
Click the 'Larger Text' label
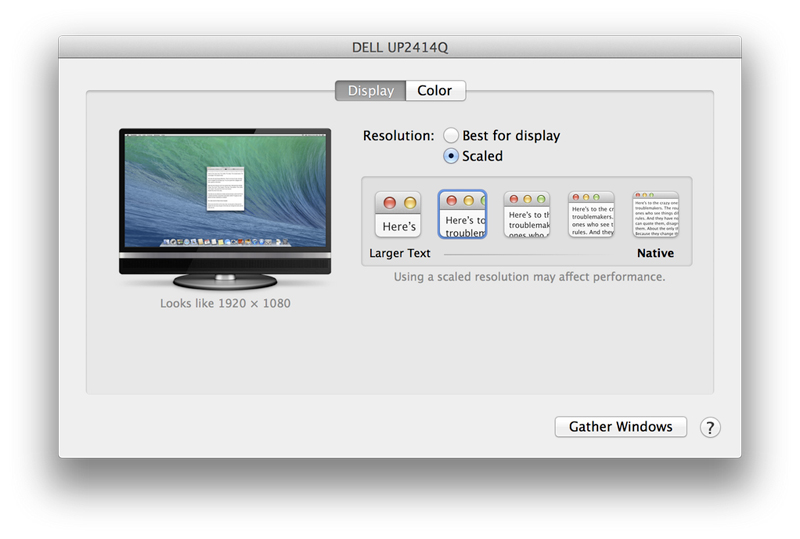click(399, 253)
